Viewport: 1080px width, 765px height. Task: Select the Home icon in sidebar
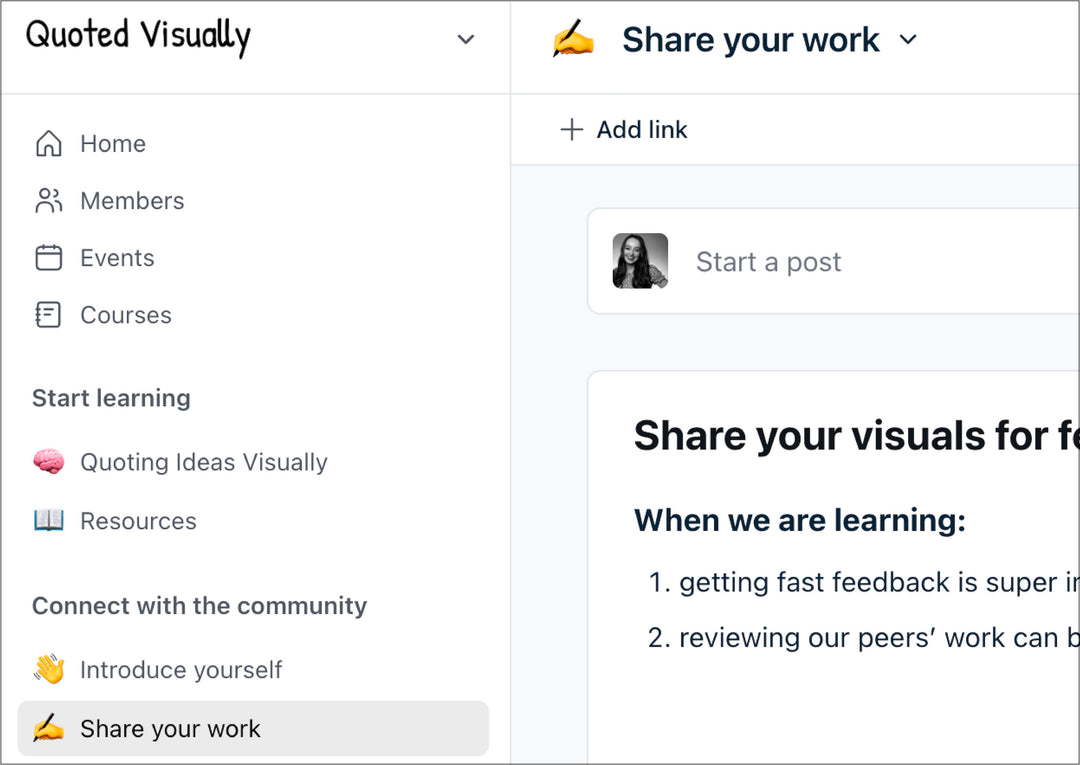click(x=47, y=143)
